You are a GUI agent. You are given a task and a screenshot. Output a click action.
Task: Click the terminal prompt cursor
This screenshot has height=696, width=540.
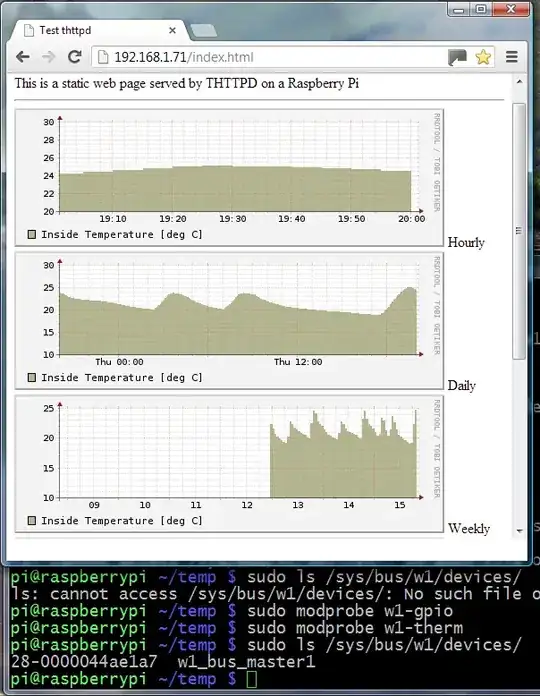pyautogui.click(x=252, y=679)
